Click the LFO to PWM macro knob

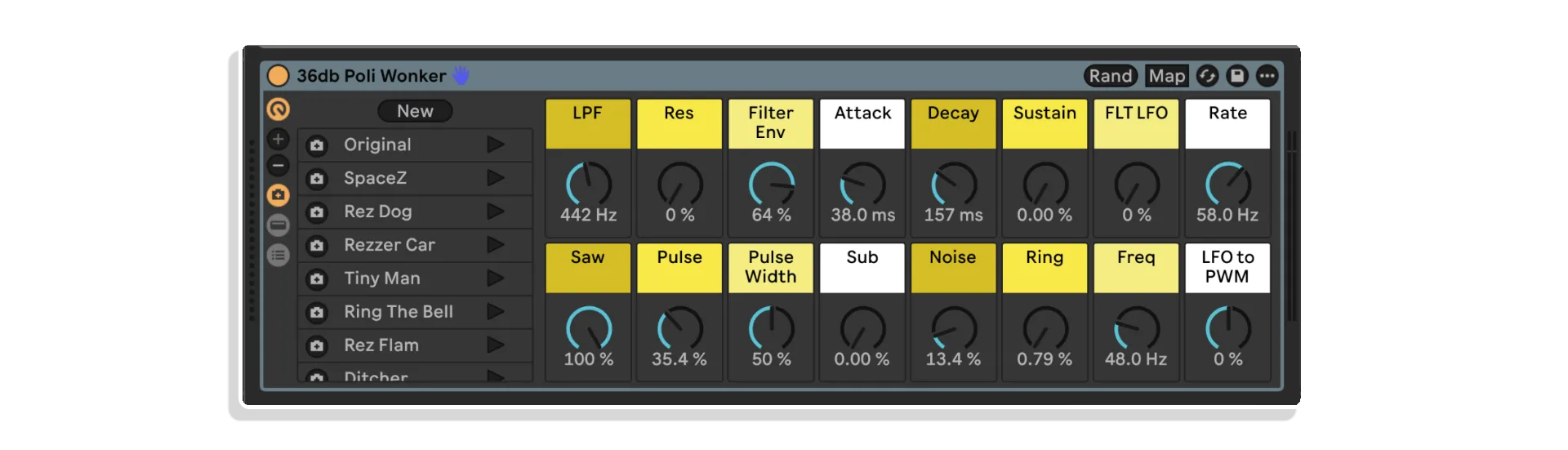click(1228, 328)
